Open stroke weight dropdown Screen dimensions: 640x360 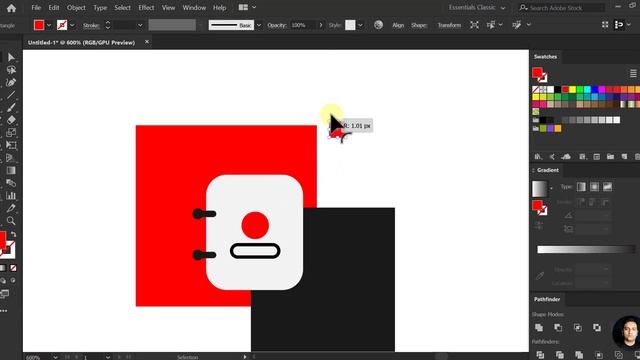click(140, 25)
